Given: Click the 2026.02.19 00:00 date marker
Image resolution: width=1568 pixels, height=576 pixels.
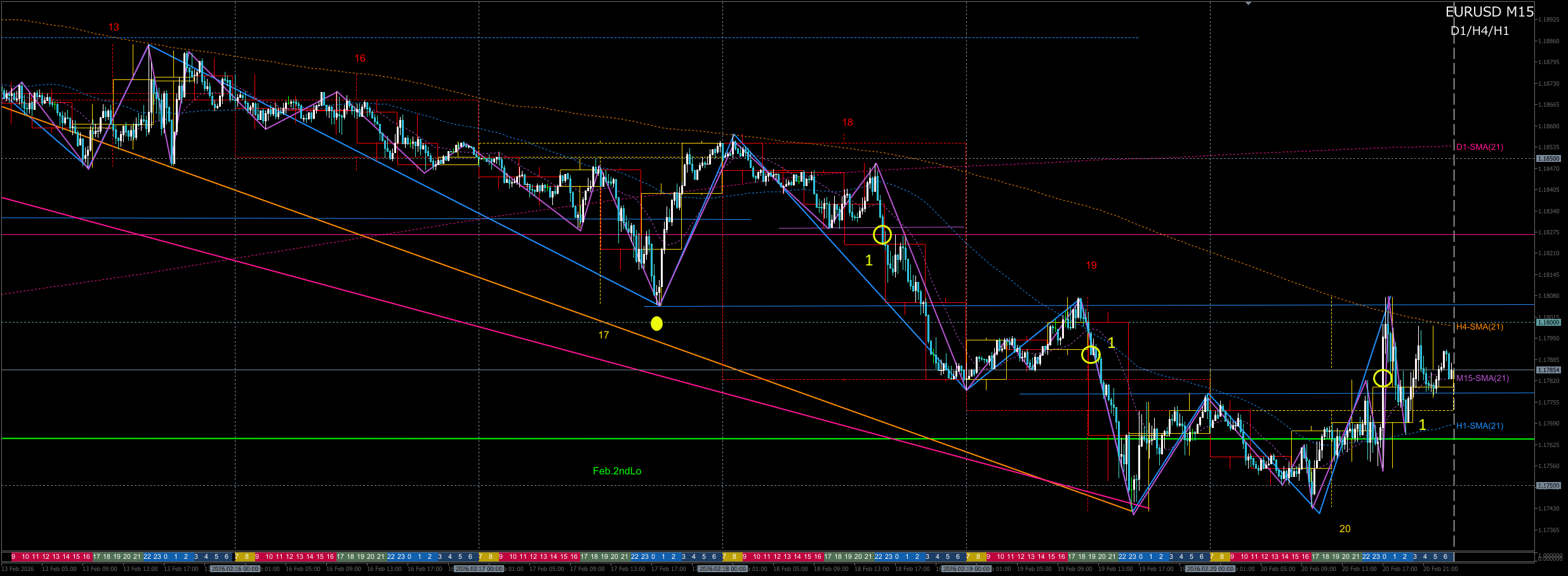Looking at the screenshot, I should click(x=966, y=569).
